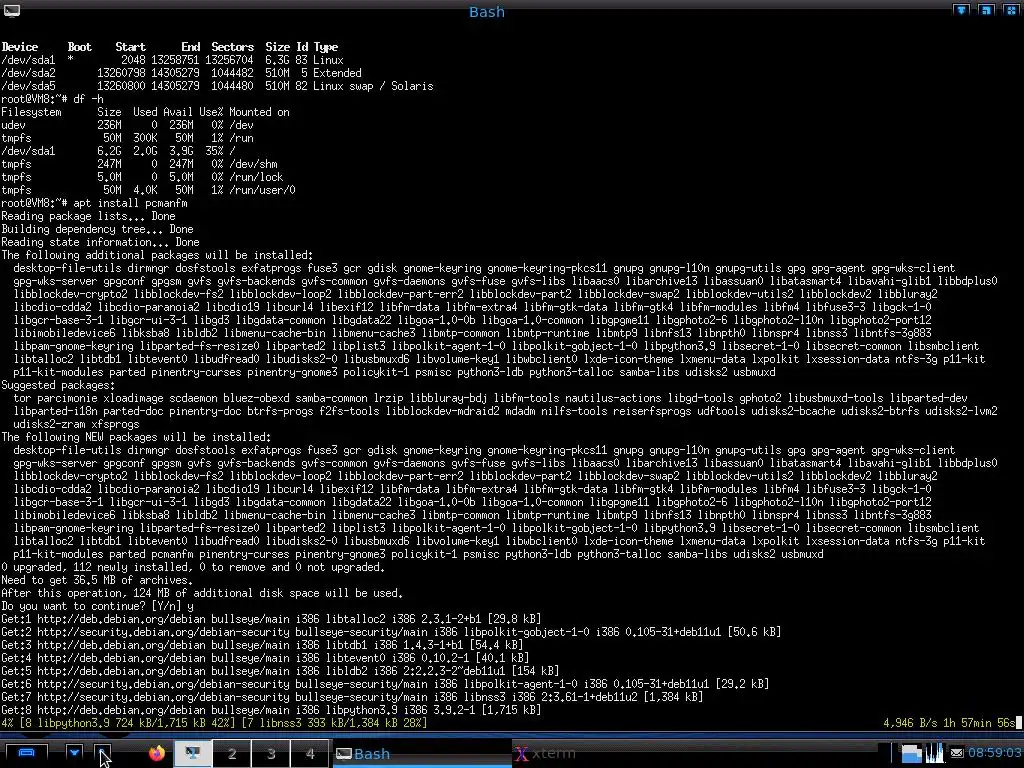Click the Get:3 libtdb1 download line
The image size is (1024, 768).
262,645
